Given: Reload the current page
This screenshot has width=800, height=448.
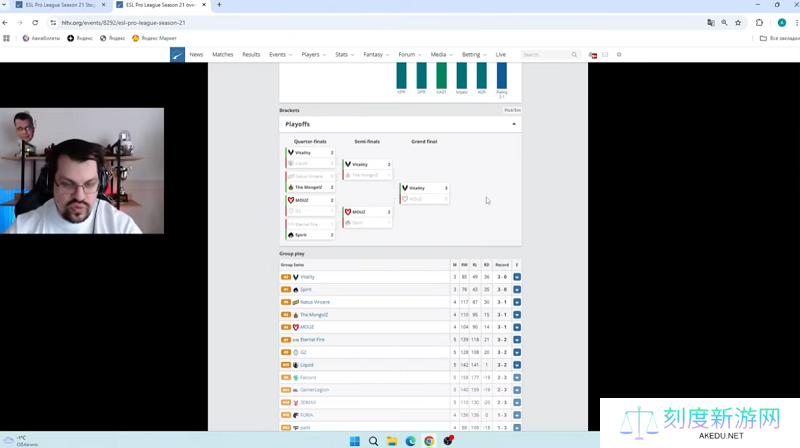Looking at the screenshot, I should [x=35, y=22].
